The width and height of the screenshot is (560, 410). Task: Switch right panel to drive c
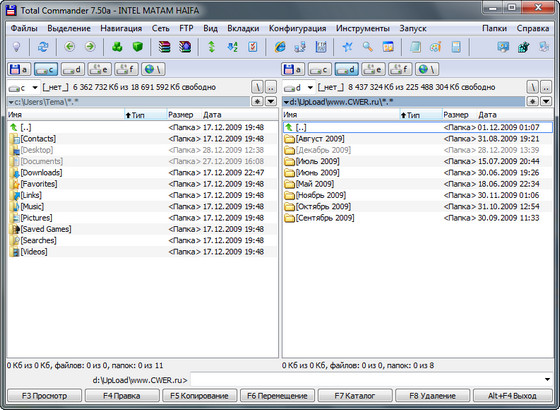click(x=320, y=69)
